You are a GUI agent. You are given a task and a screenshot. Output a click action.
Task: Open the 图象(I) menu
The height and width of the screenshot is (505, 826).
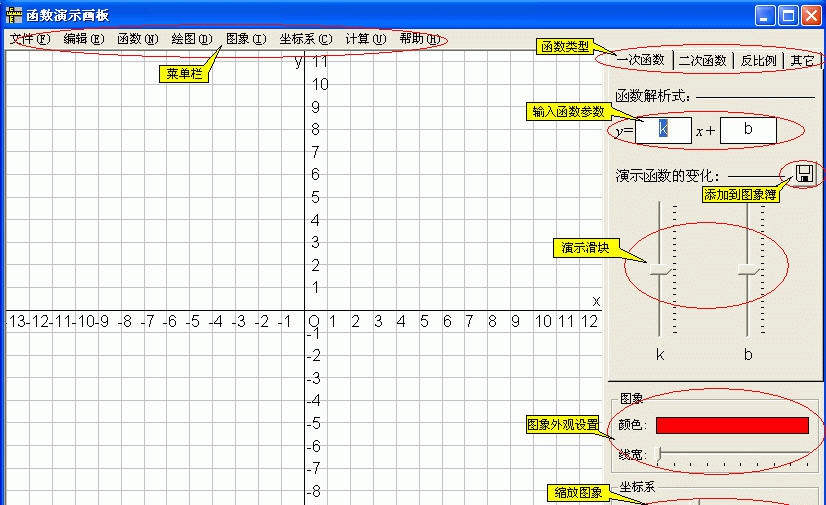[246, 39]
